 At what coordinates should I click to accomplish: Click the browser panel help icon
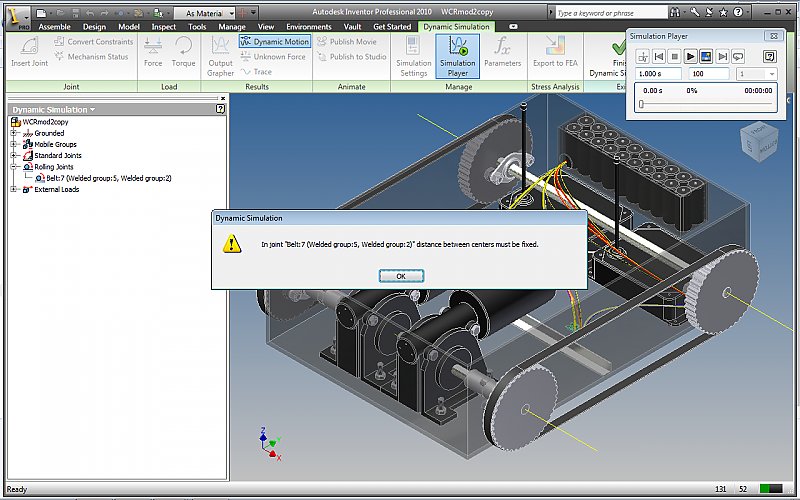point(220,109)
